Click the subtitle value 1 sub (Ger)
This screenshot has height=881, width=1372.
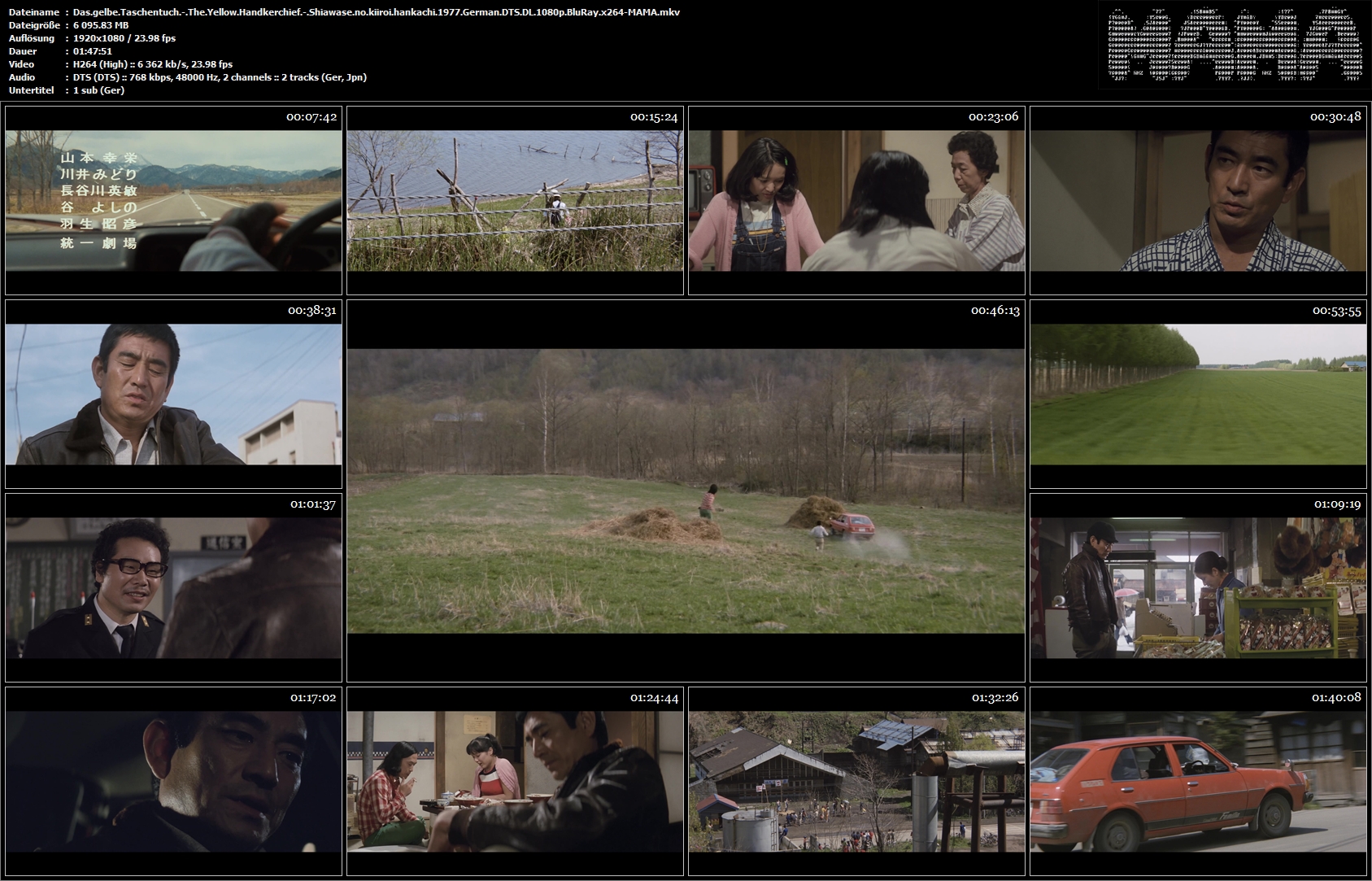[x=98, y=90]
